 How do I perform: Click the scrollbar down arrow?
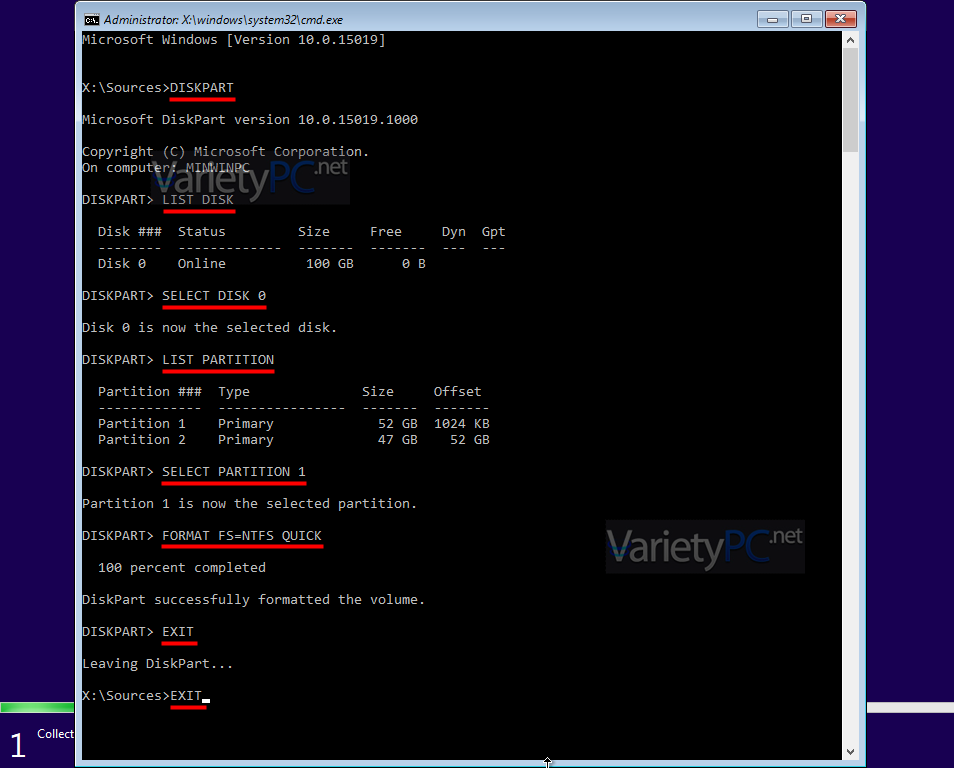(850, 752)
